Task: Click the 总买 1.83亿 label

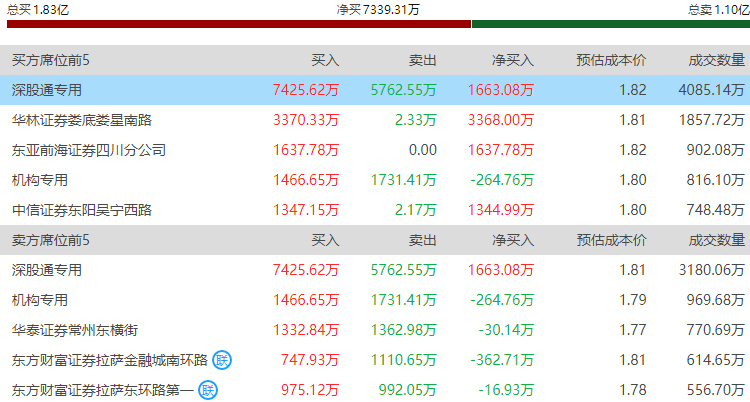Action: pyautogui.click(x=38, y=10)
